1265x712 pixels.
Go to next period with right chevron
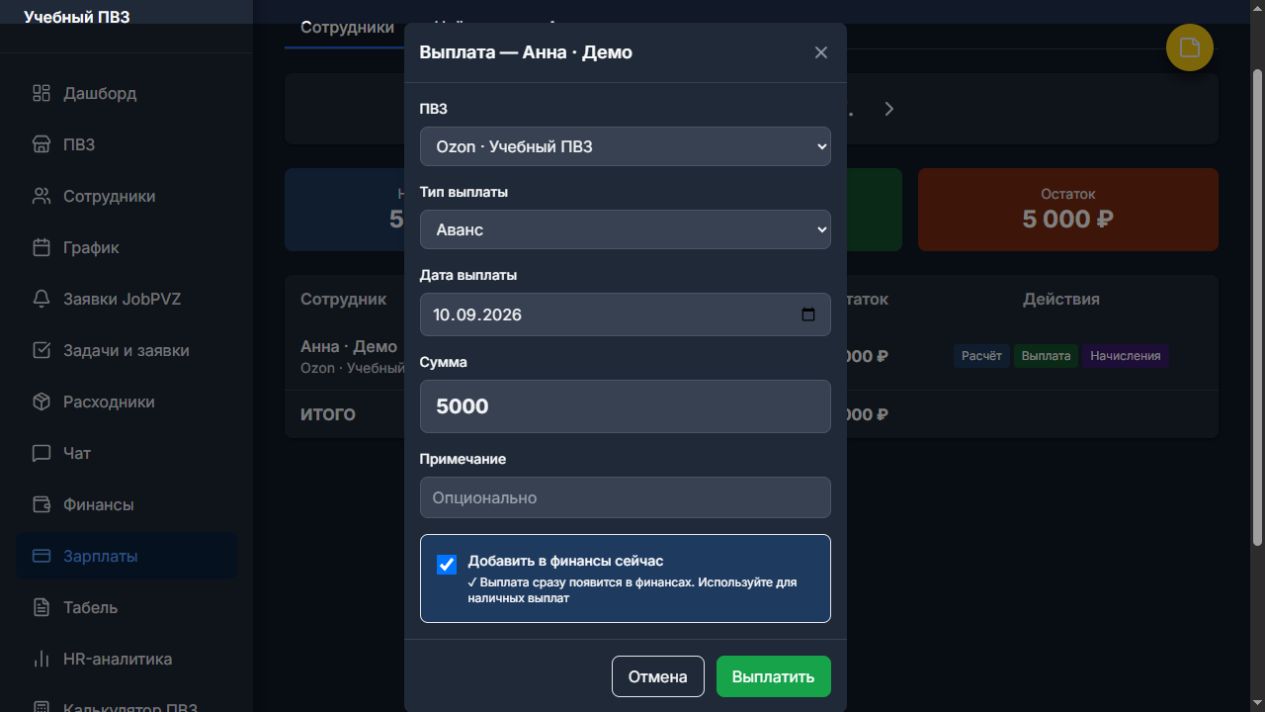coord(889,109)
